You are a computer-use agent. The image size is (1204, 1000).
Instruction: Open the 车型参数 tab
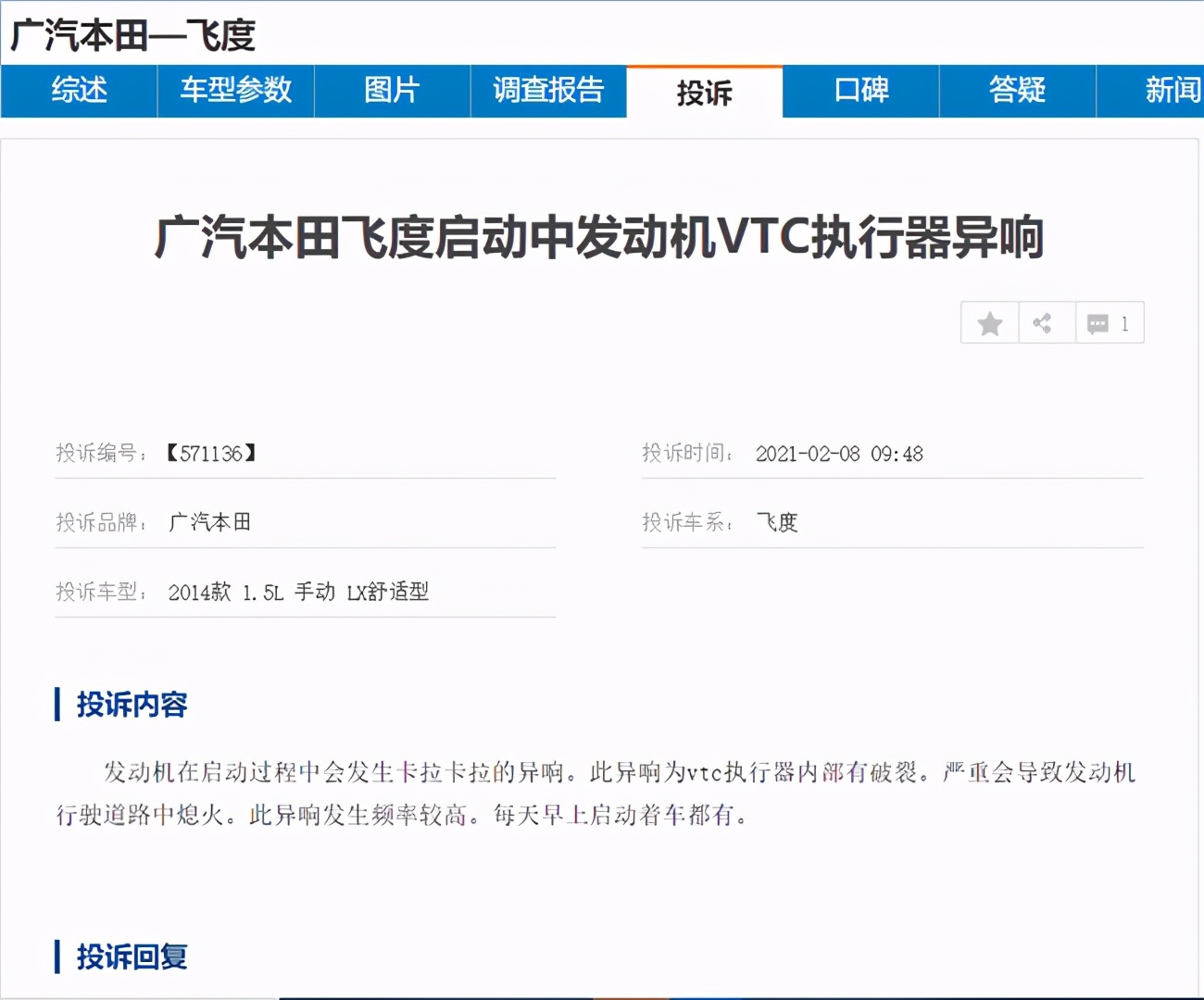pyautogui.click(x=234, y=91)
